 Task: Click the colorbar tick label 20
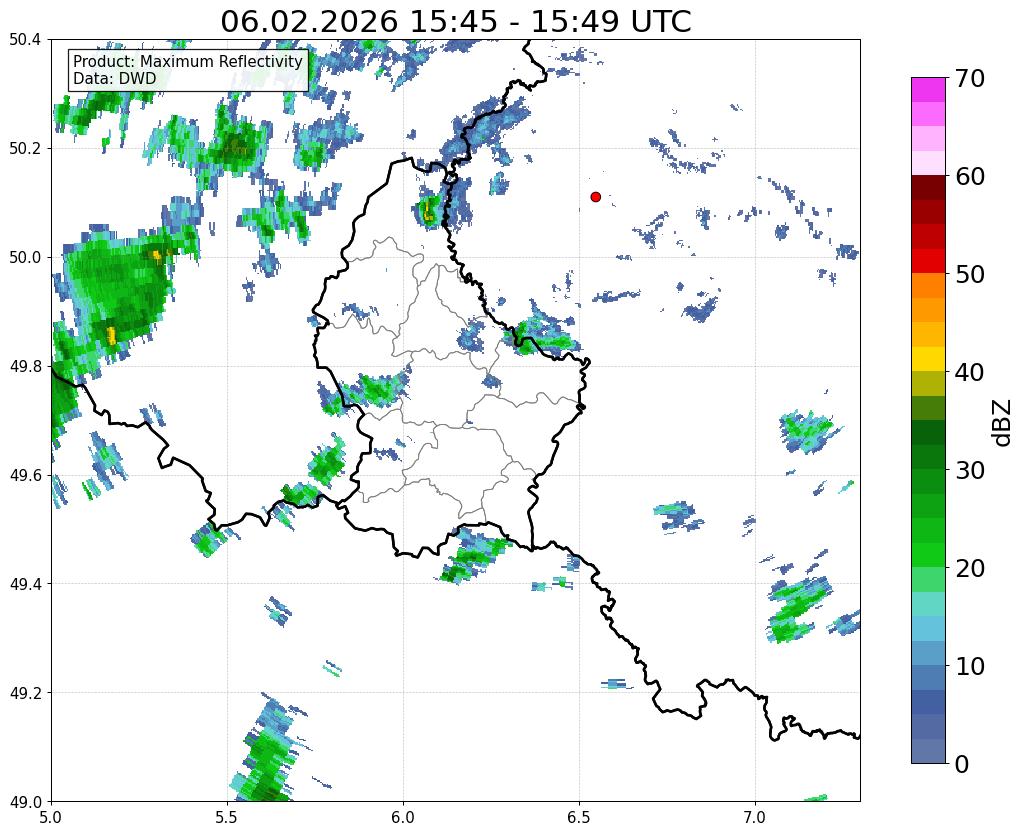[970, 568]
